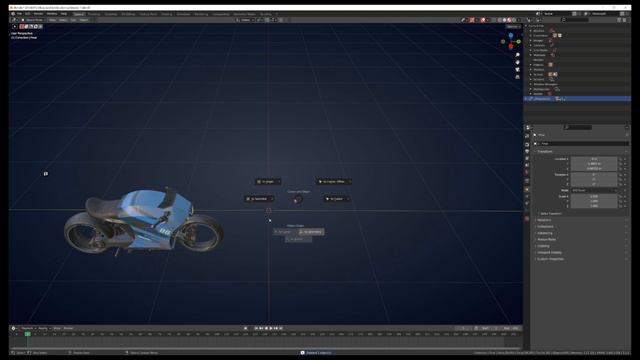Jump to the timeline start frame button
Screen dimensions: 640x360
(256, 328)
